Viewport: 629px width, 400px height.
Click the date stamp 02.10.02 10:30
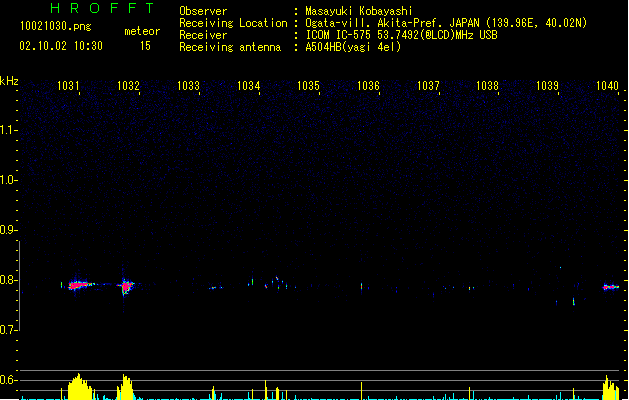(x=61, y=46)
